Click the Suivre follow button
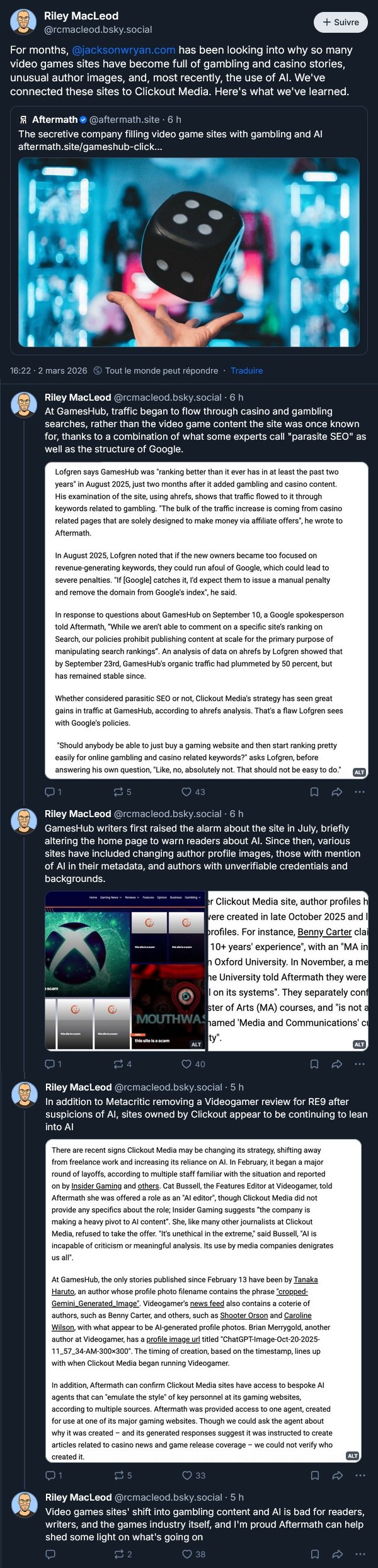 (341, 22)
